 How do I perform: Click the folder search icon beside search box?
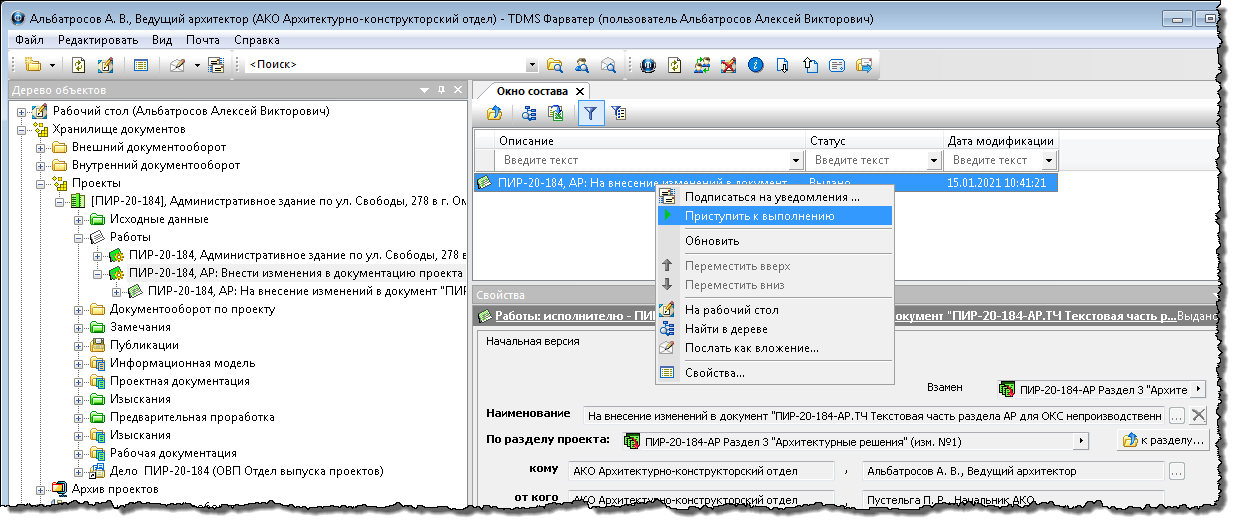click(555, 65)
